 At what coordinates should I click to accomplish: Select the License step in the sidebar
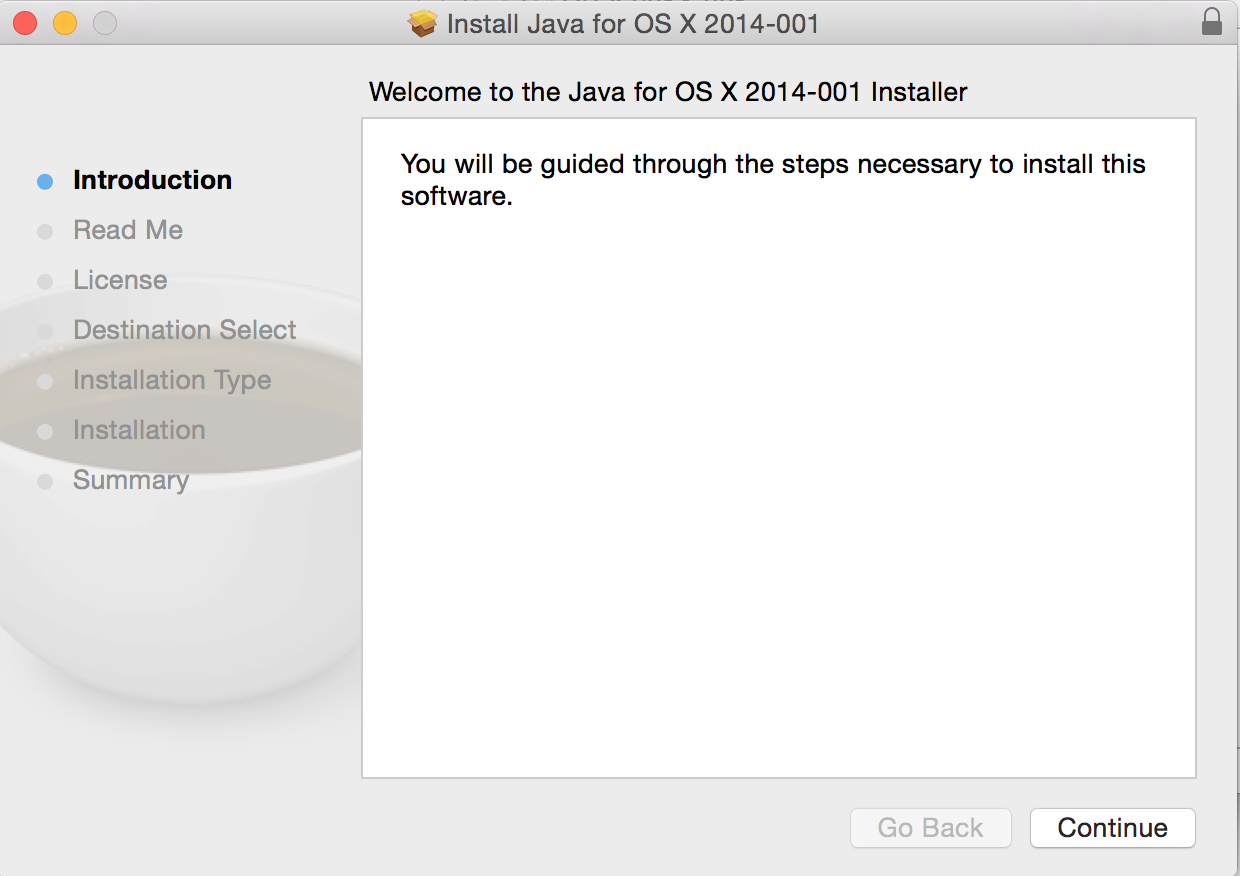pos(120,280)
